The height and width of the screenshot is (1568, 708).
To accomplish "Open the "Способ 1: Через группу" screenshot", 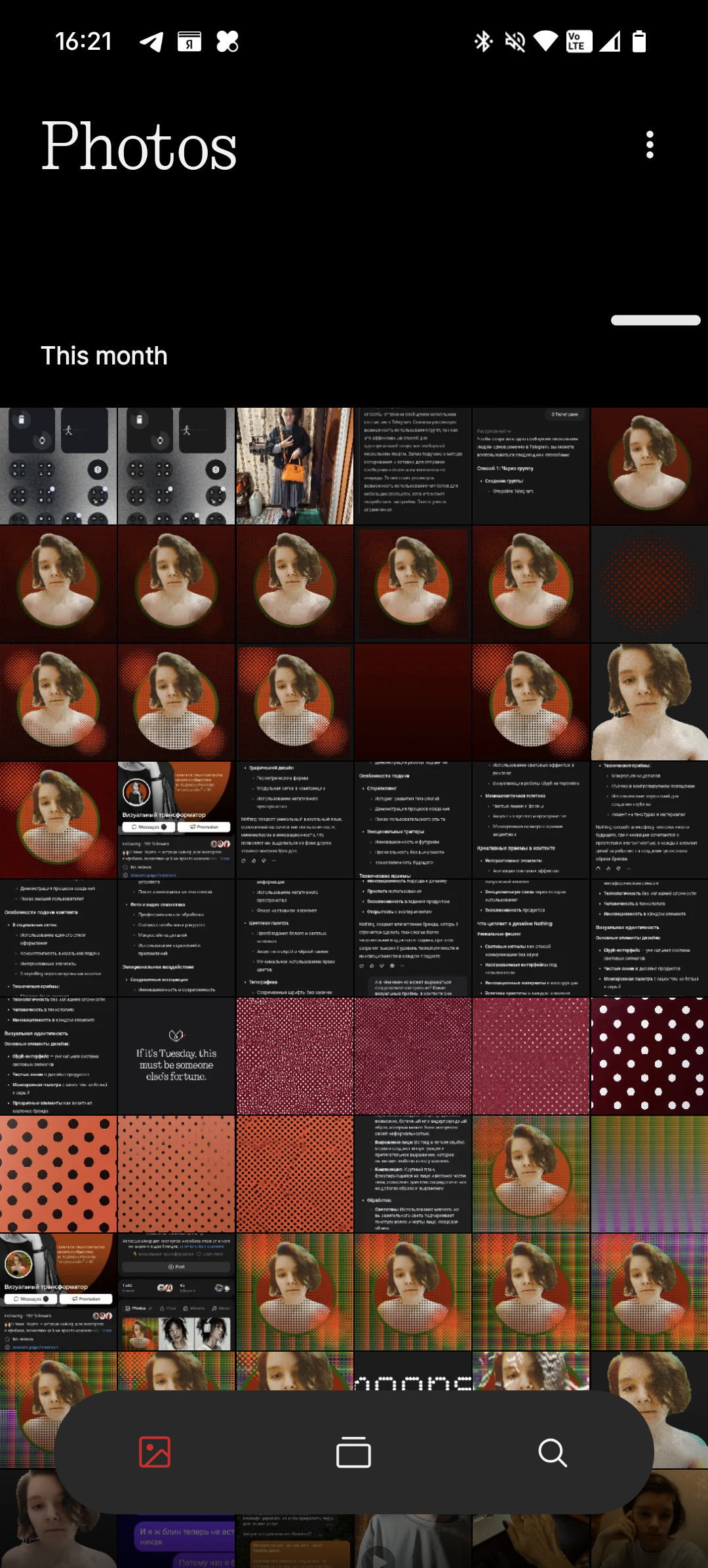I will point(531,466).
